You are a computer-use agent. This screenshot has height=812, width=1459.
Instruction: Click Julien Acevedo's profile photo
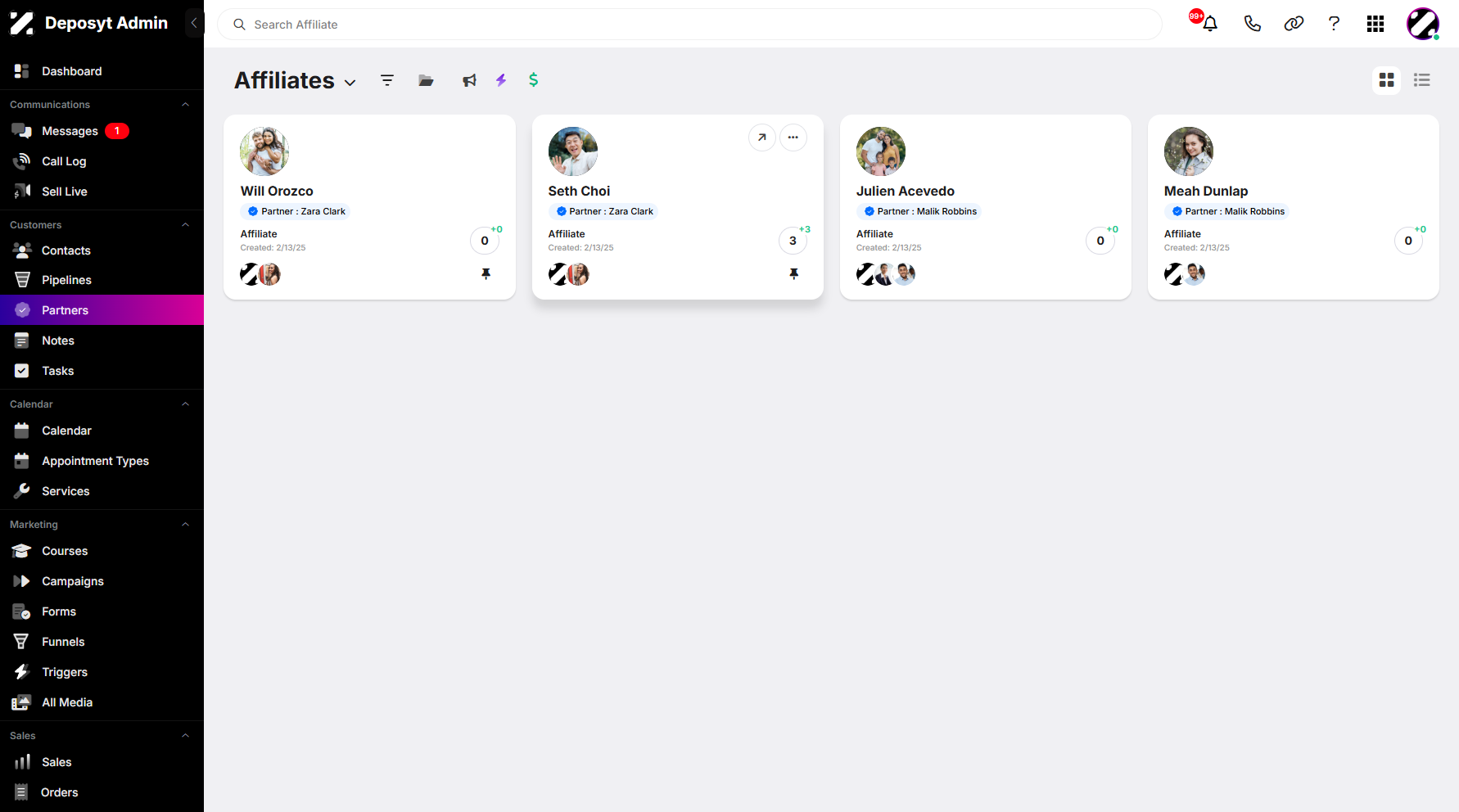pyautogui.click(x=881, y=151)
